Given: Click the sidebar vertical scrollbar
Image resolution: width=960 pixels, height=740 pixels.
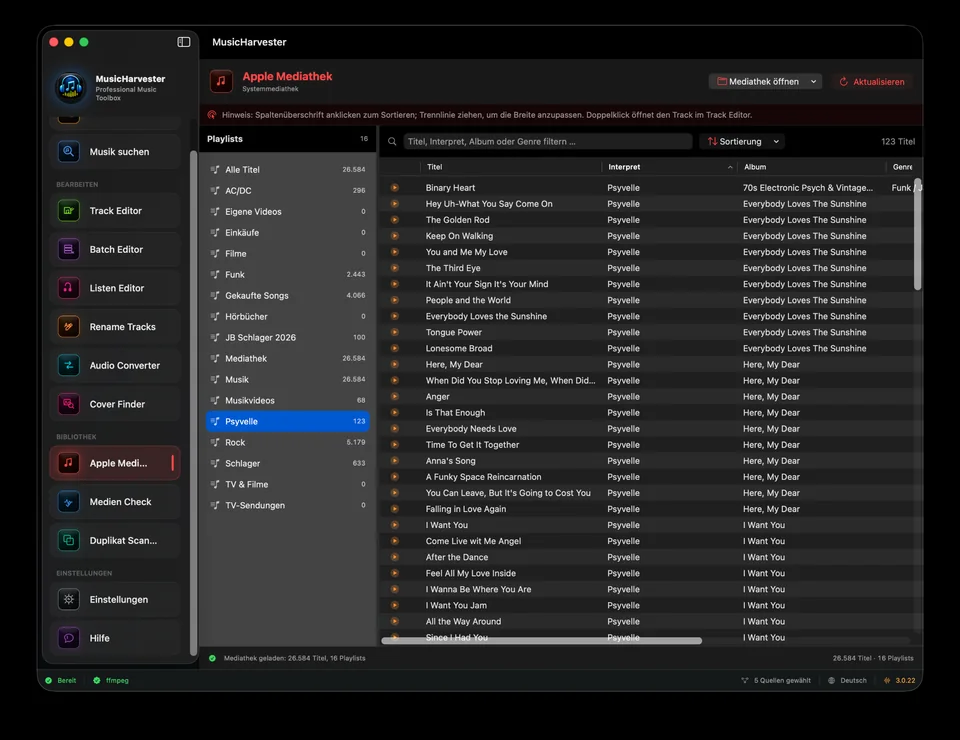Looking at the screenshot, I should [193, 403].
